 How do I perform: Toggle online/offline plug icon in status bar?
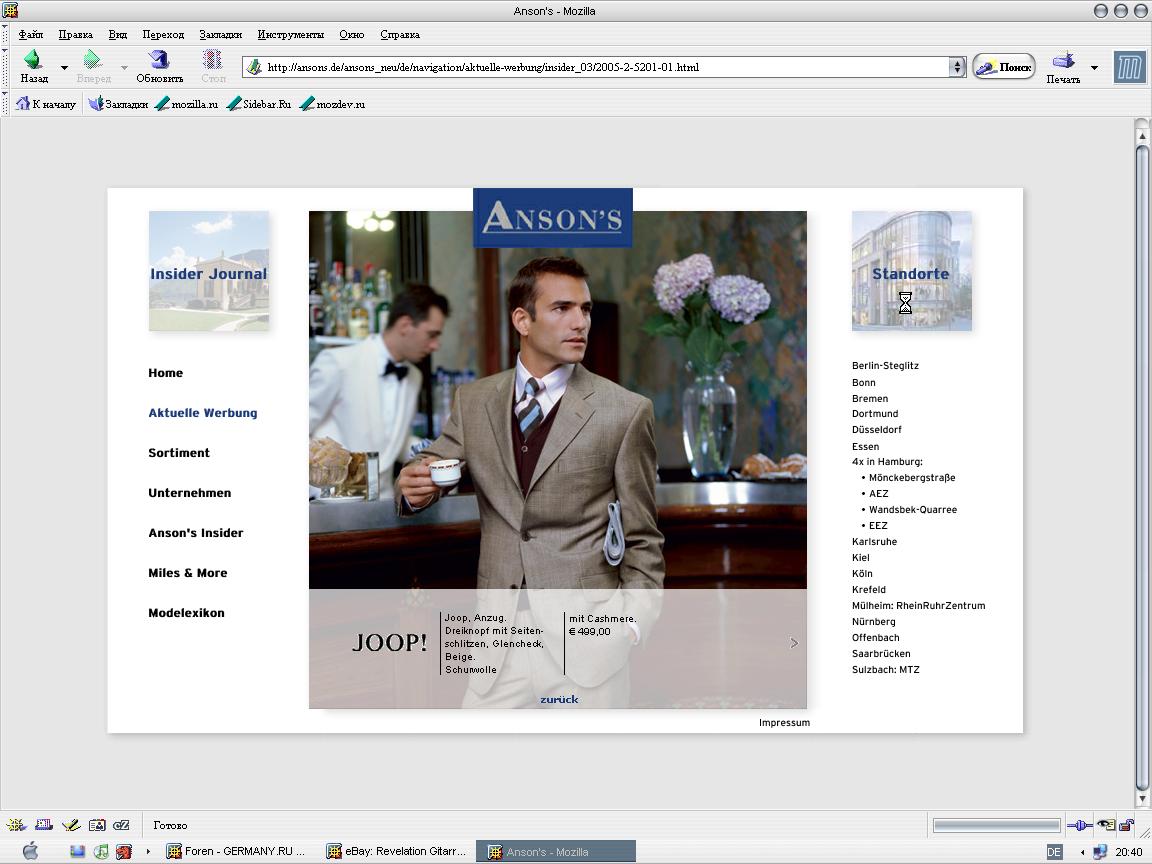tap(1079, 825)
